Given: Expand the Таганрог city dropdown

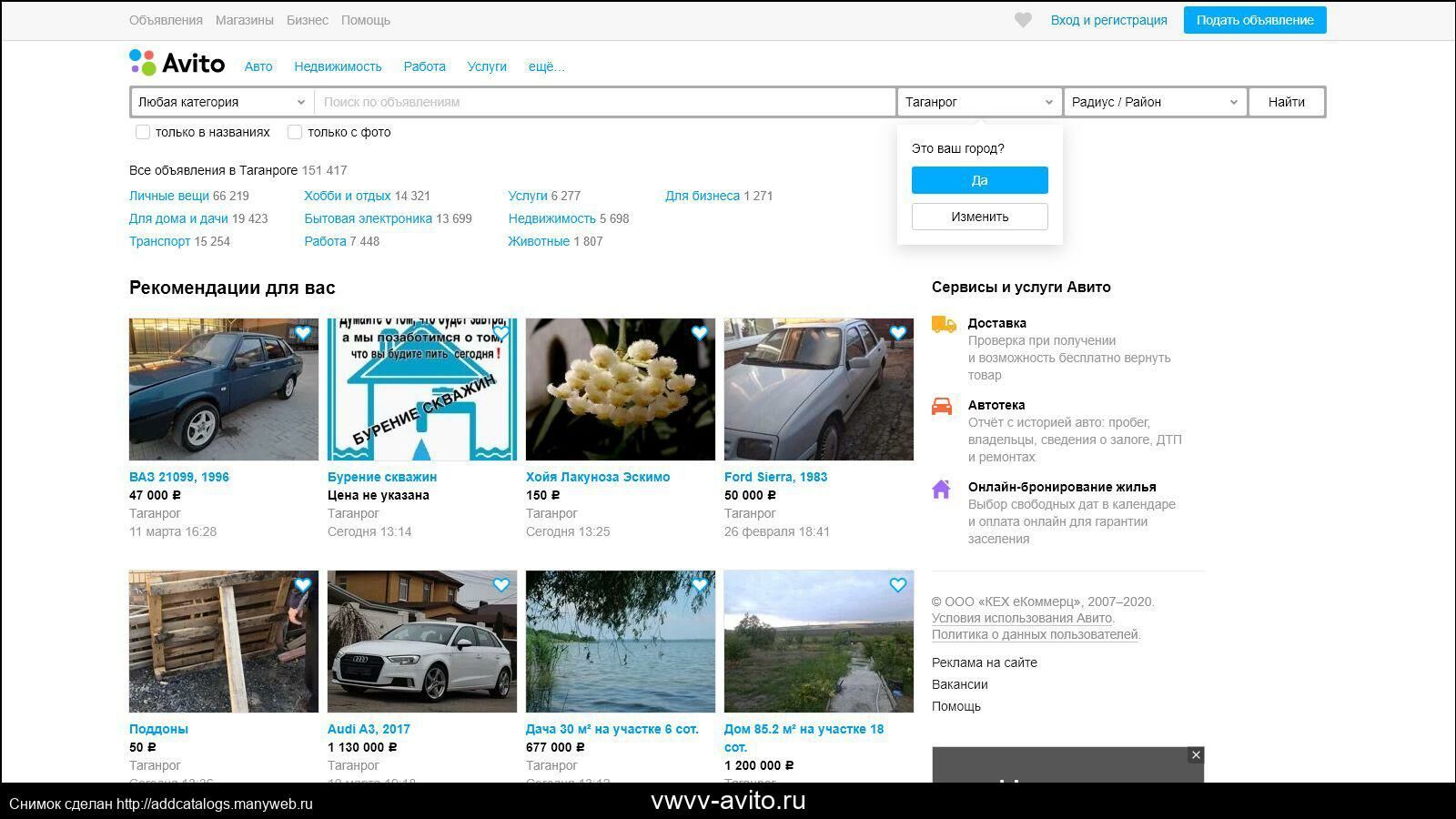Looking at the screenshot, I should (979, 102).
